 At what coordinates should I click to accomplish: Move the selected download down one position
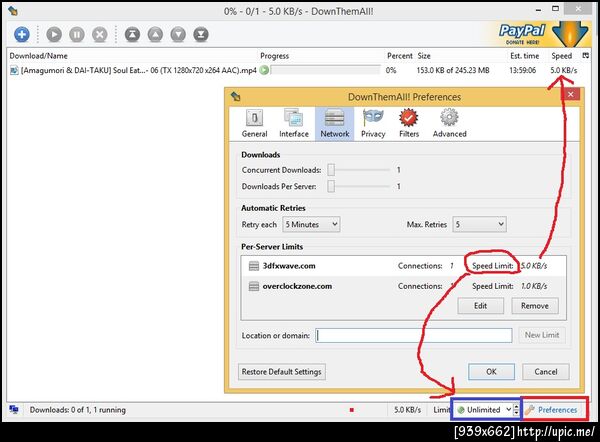(x=178, y=34)
